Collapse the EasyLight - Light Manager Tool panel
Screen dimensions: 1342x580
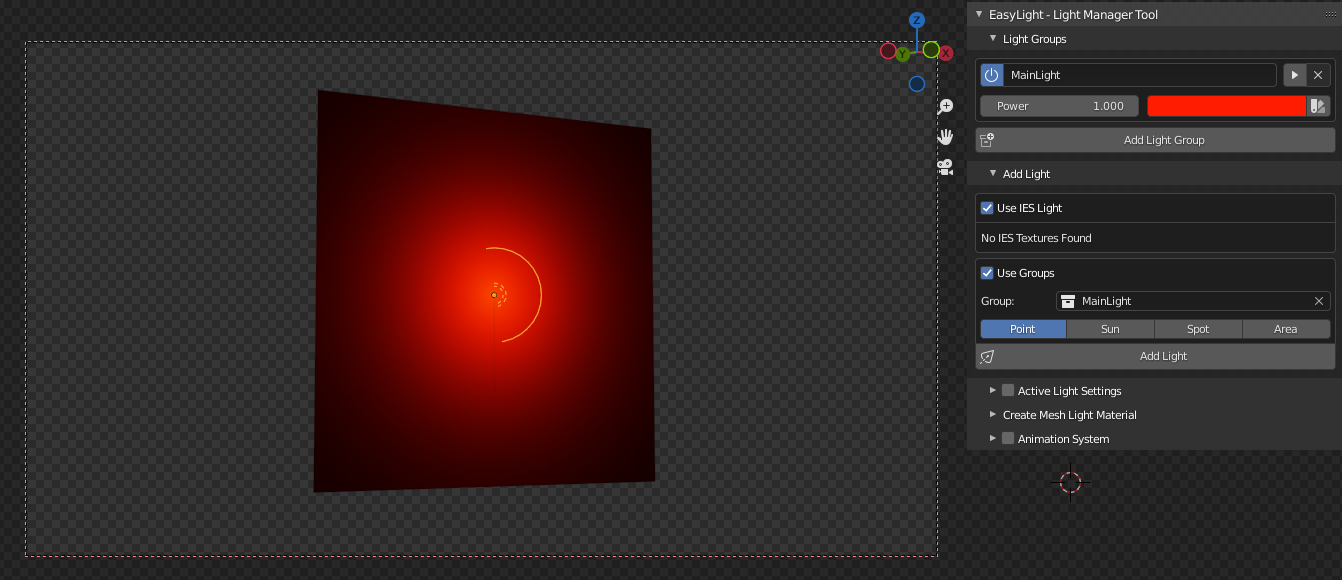980,15
